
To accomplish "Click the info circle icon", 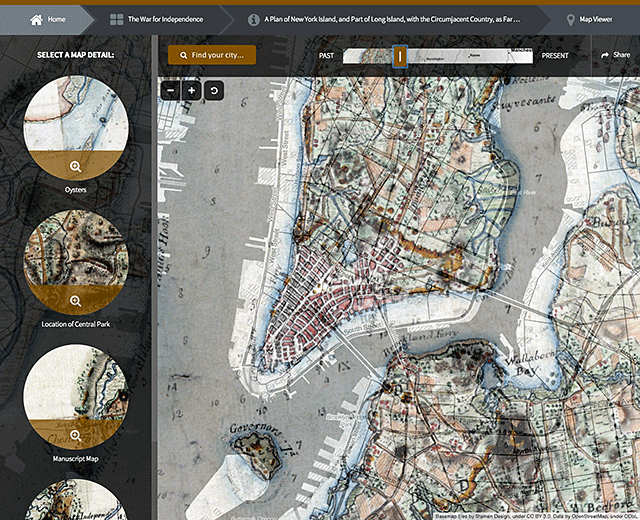I will click(x=253, y=19).
